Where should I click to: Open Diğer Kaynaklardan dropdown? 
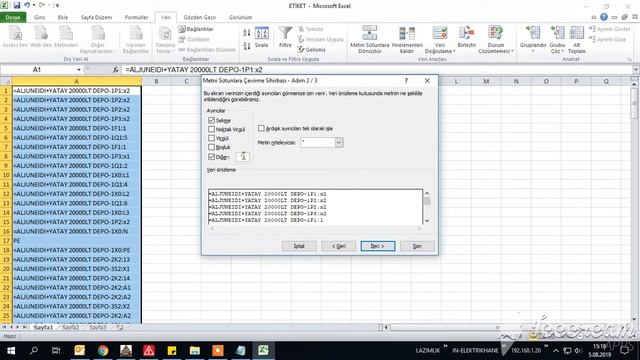[x=98, y=39]
